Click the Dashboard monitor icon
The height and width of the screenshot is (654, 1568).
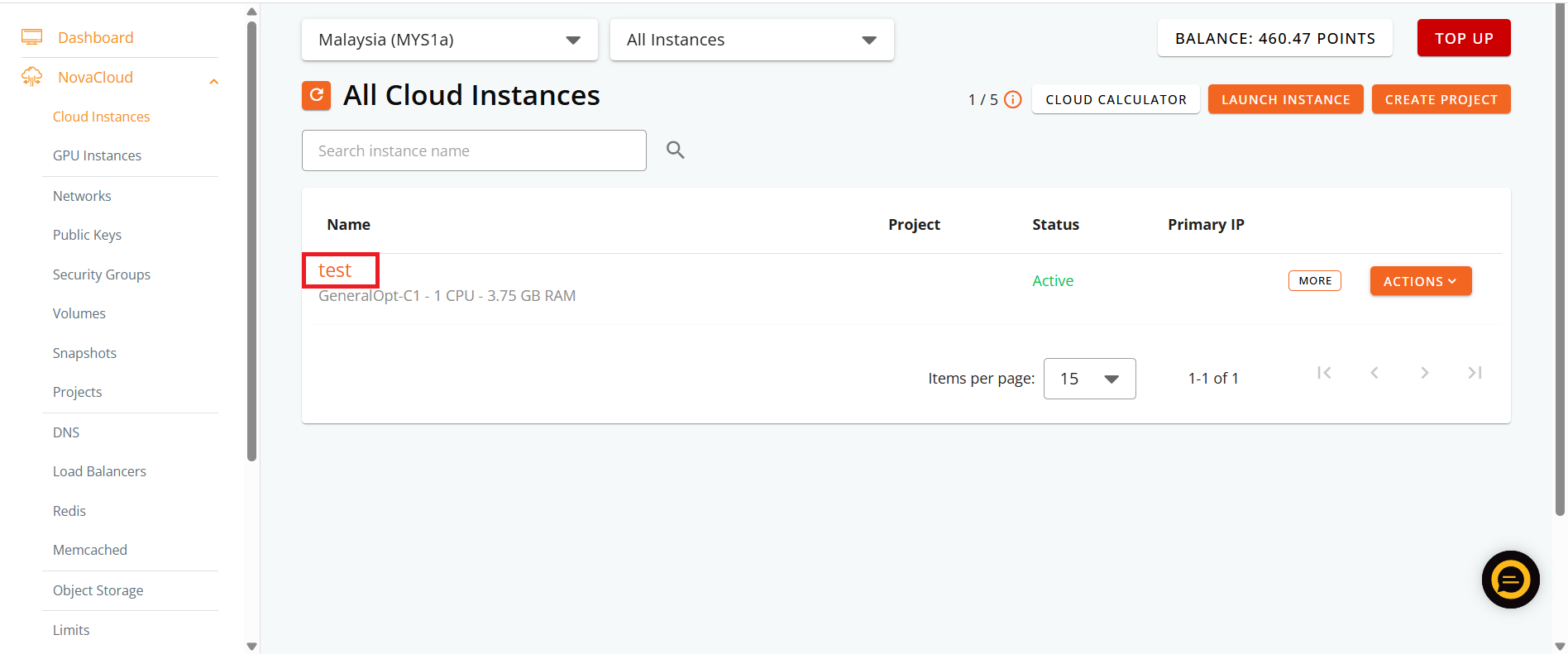32,37
